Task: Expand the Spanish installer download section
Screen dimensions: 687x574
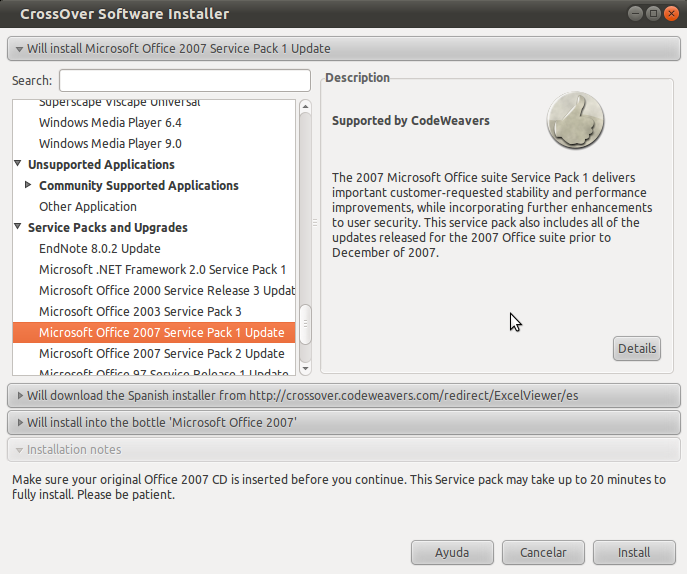Action: [x=19, y=396]
